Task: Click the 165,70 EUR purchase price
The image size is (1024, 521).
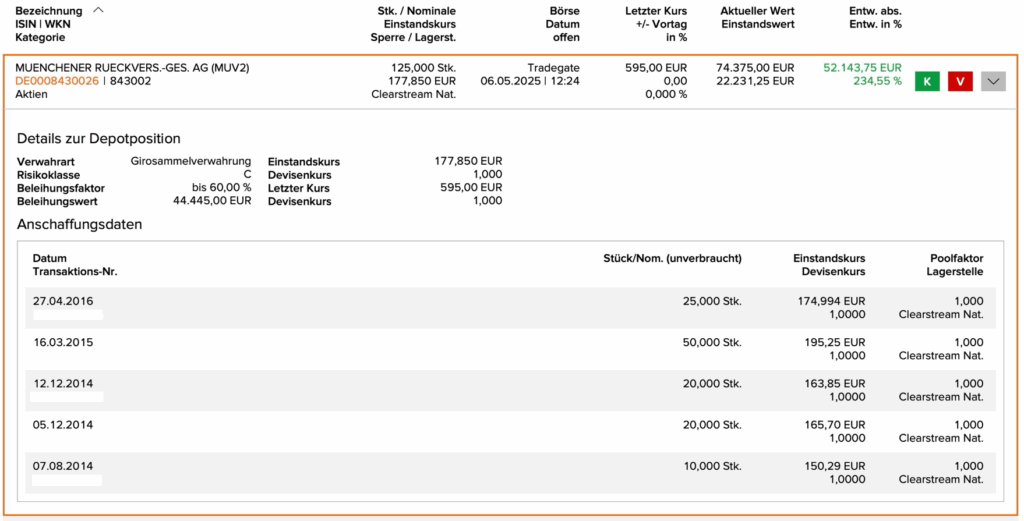Action: (x=835, y=424)
